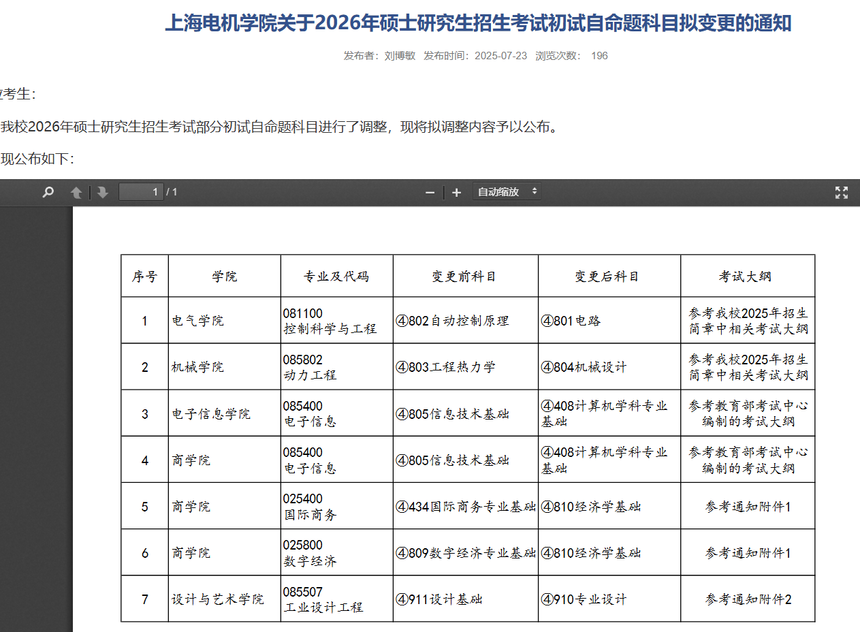
Task: Click the 809数字经济专业基础 cell
Action: coord(465,553)
